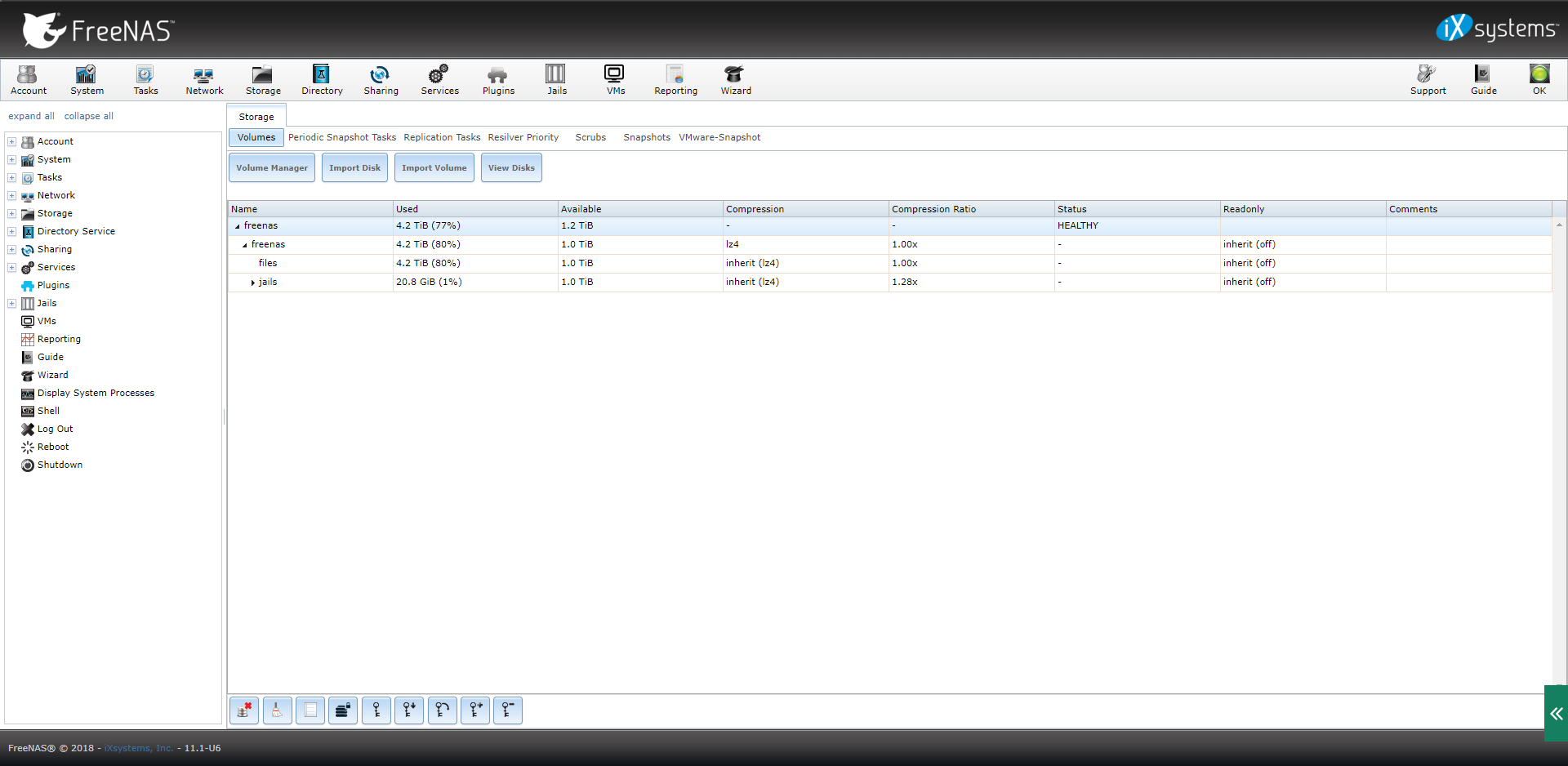
Task: Open Volume Status page icon
Action: point(310,710)
